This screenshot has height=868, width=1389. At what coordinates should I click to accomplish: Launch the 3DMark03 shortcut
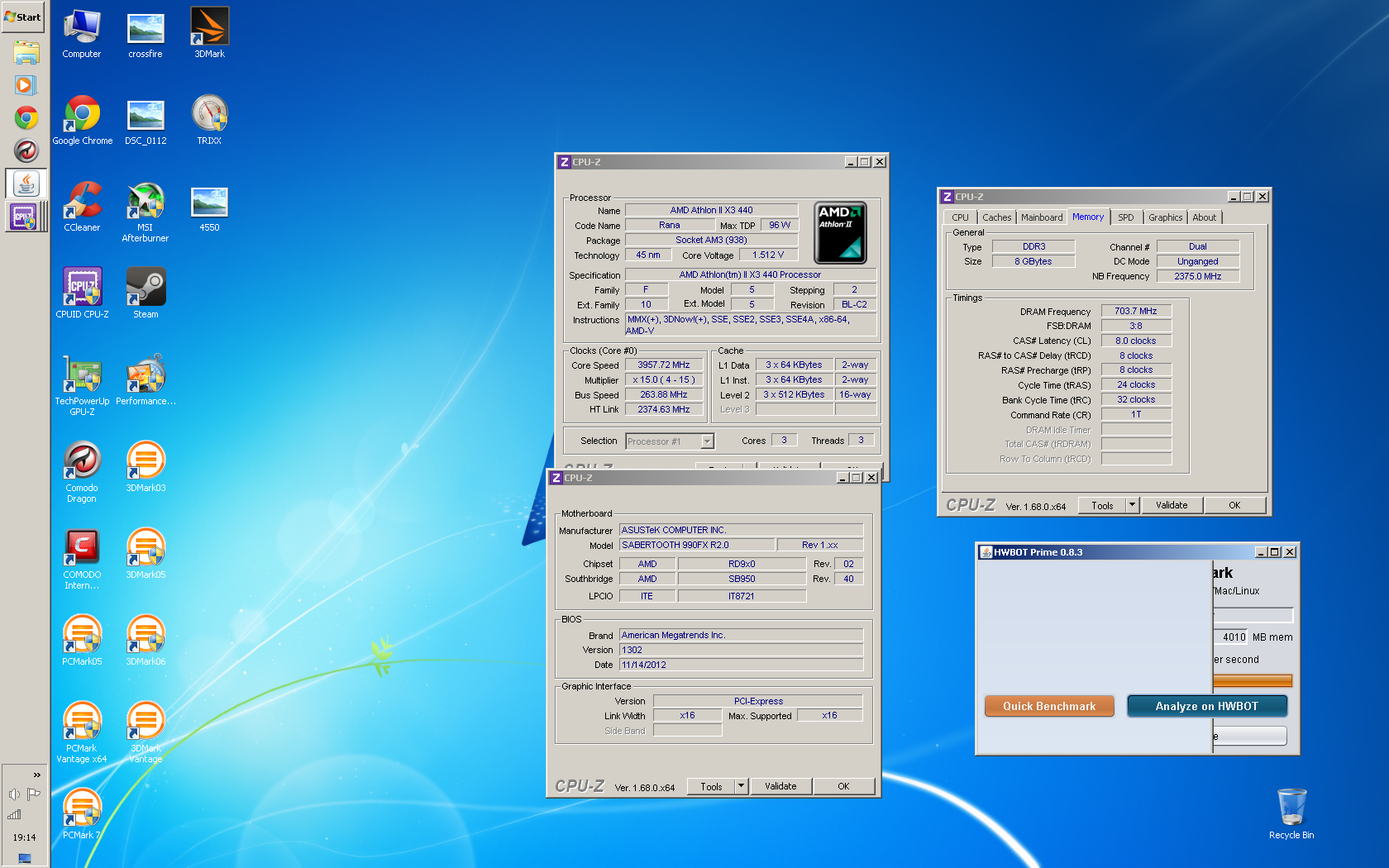146,467
